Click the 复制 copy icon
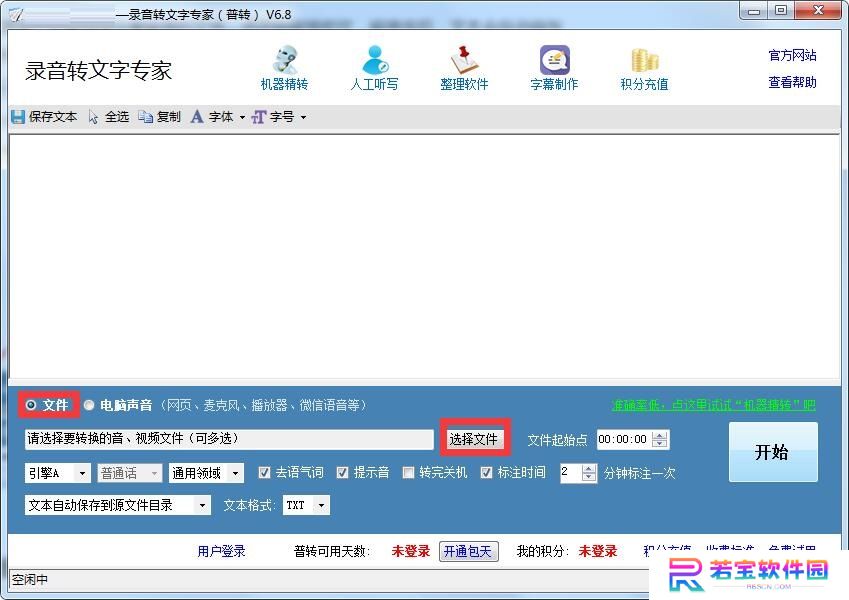Image resolution: width=849 pixels, height=600 pixels. point(145,117)
